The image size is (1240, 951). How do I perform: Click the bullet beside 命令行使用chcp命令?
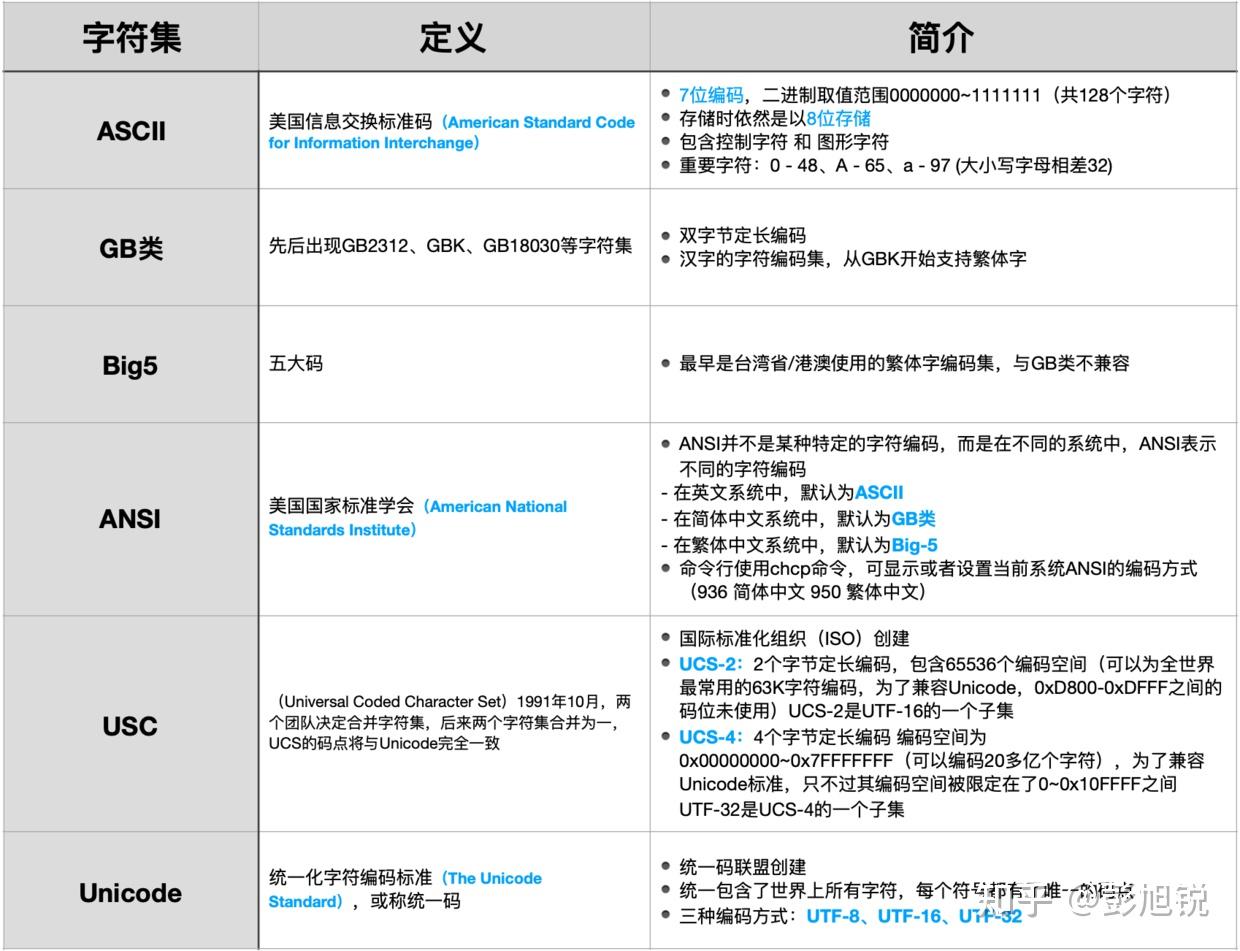point(665,568)
